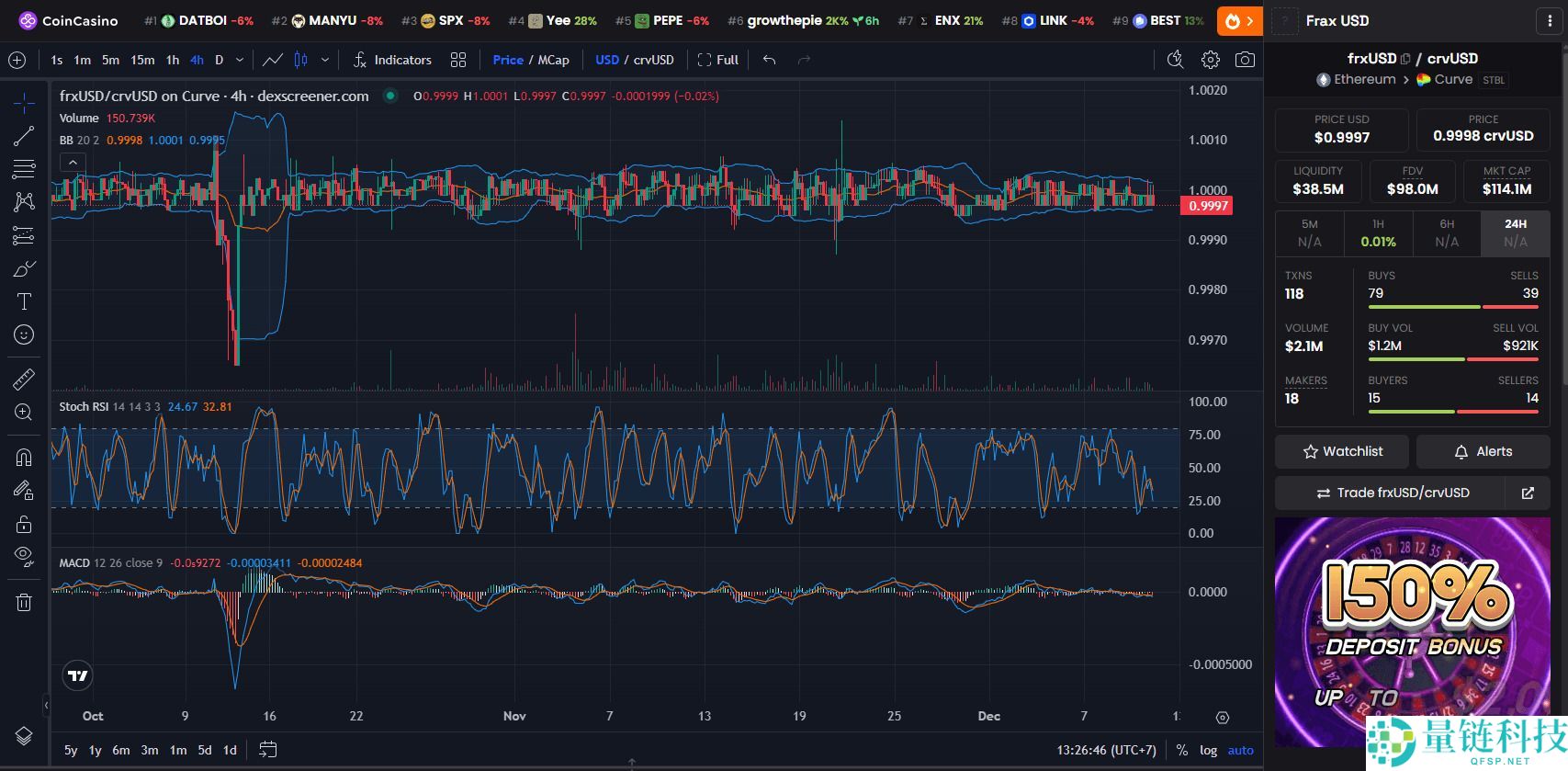Open chart settings gear
Viewport: 1568px width, 771px height.
click(x=1211, y=60)
